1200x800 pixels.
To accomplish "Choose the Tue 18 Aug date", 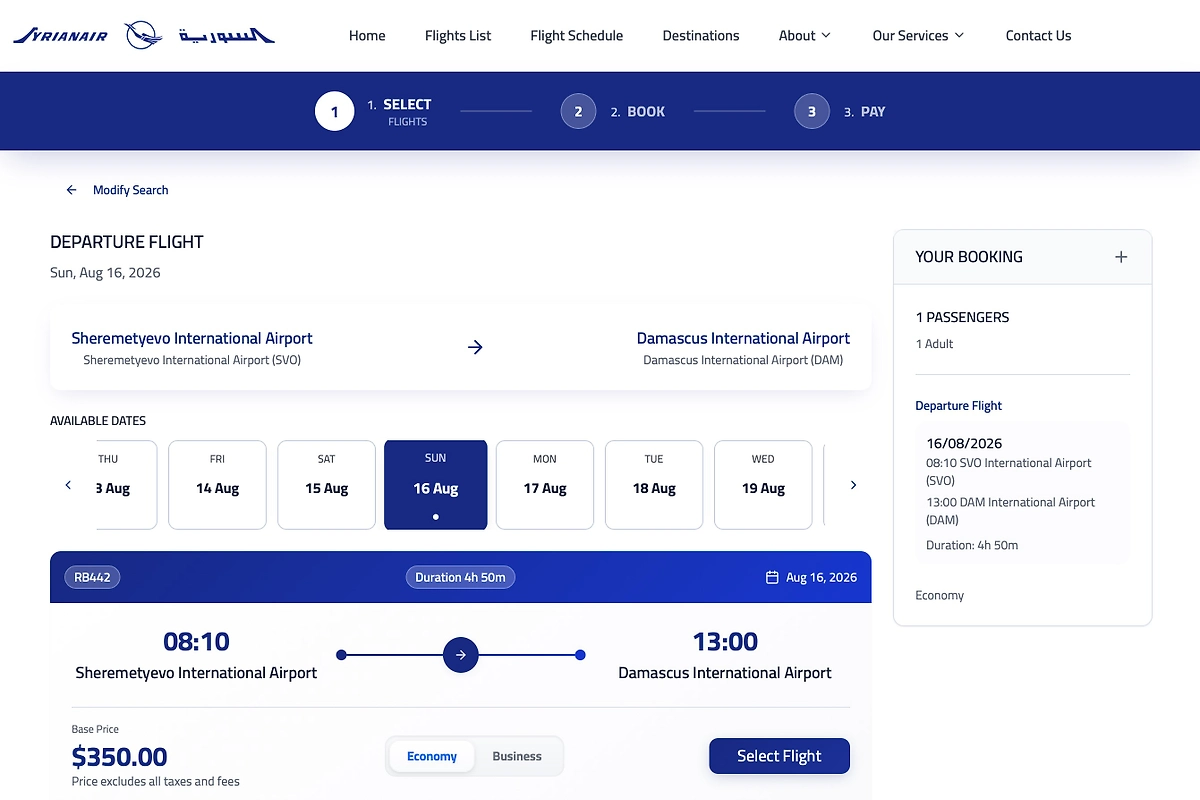I will pyautogui.click(x=654, y=485).
